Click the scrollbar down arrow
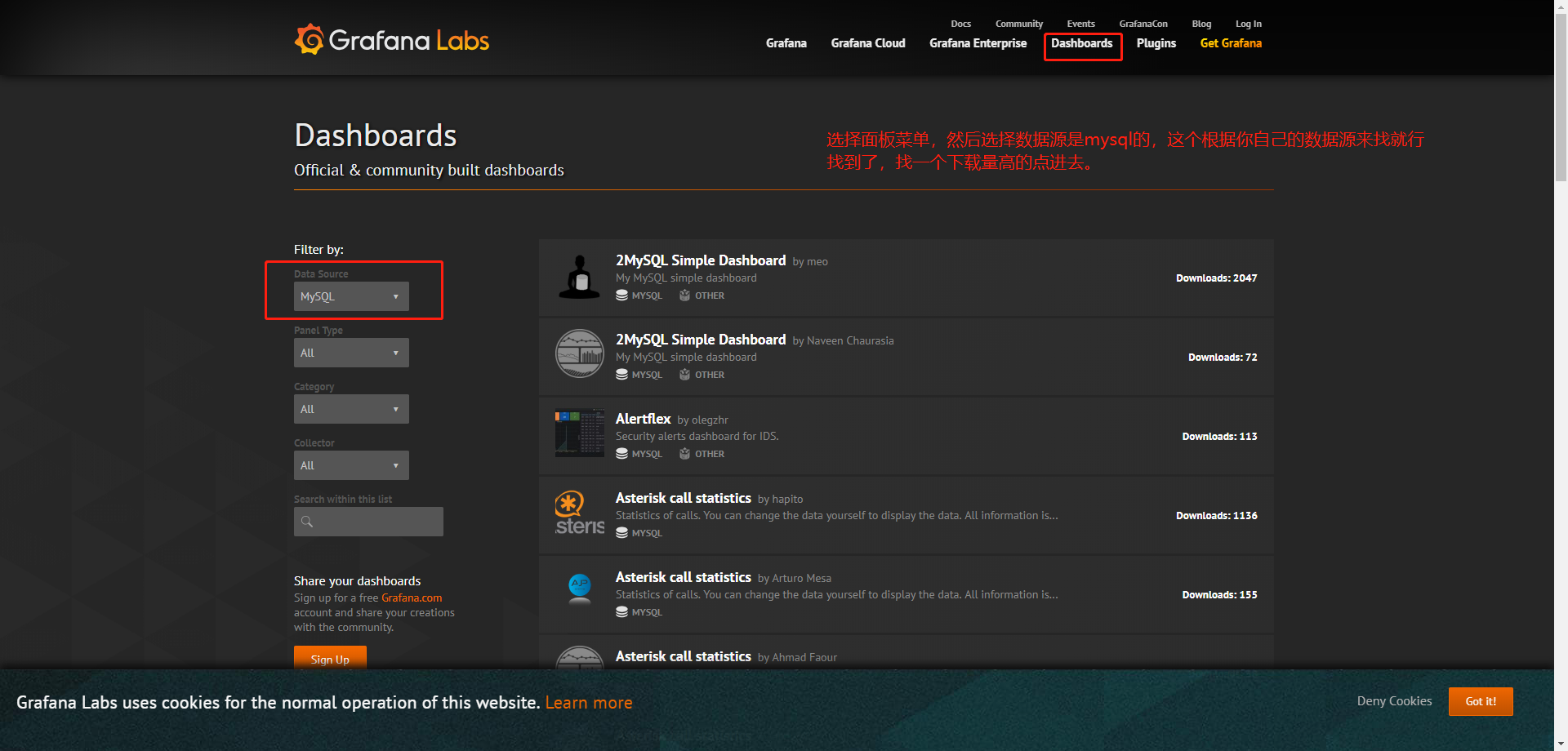The width and height of the screenshot is (1568, 751). click(1561, 744)
